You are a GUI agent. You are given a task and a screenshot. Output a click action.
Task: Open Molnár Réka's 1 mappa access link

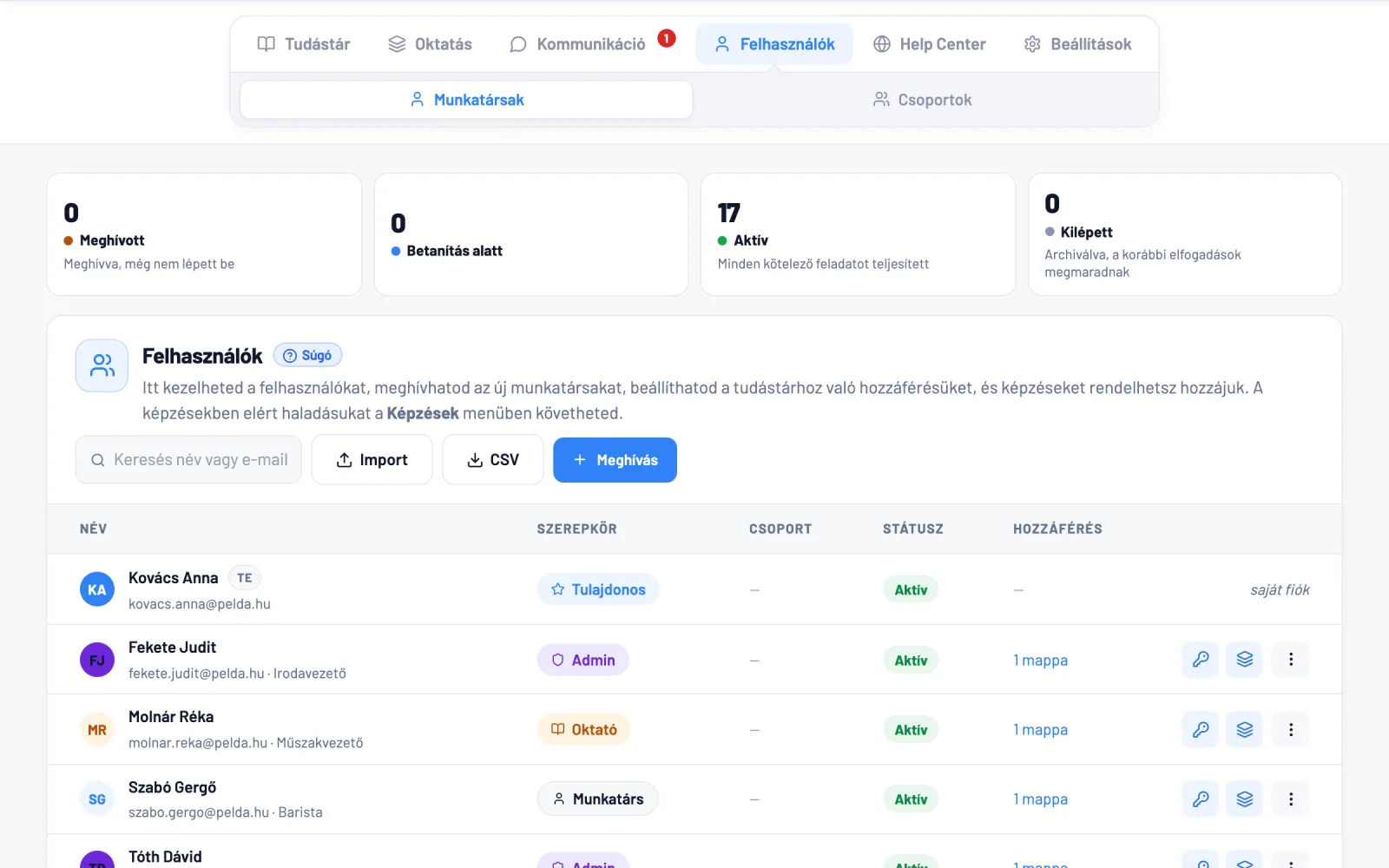(x=1040, y=730)
